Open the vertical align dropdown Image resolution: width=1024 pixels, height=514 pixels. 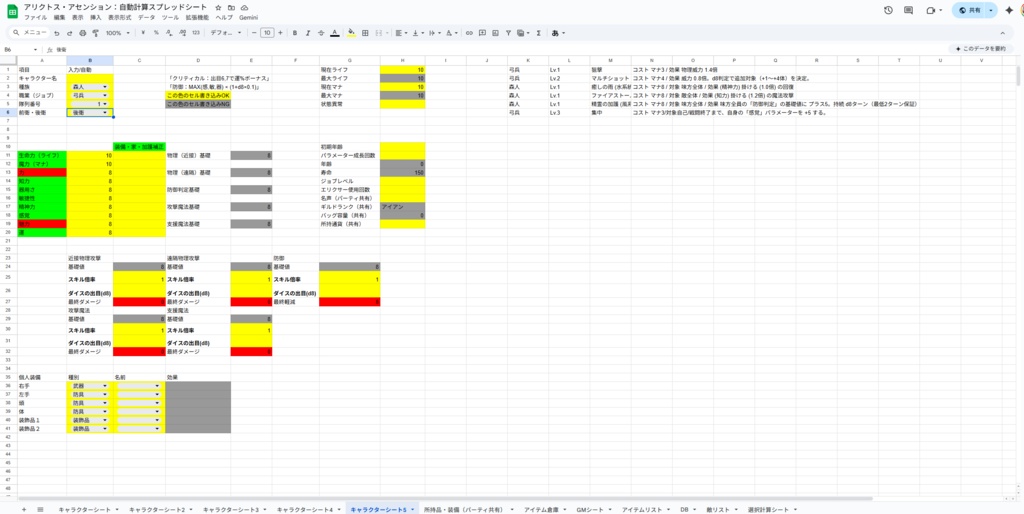coord(418,33)
